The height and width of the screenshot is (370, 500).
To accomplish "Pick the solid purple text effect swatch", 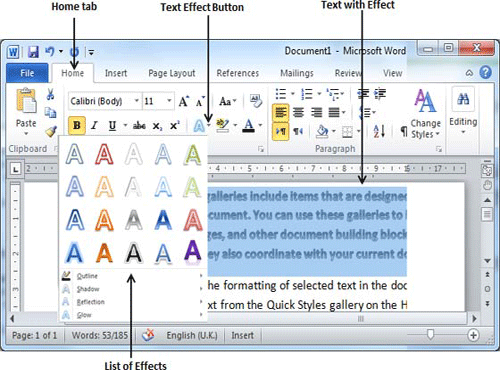I will coord(193,251).
